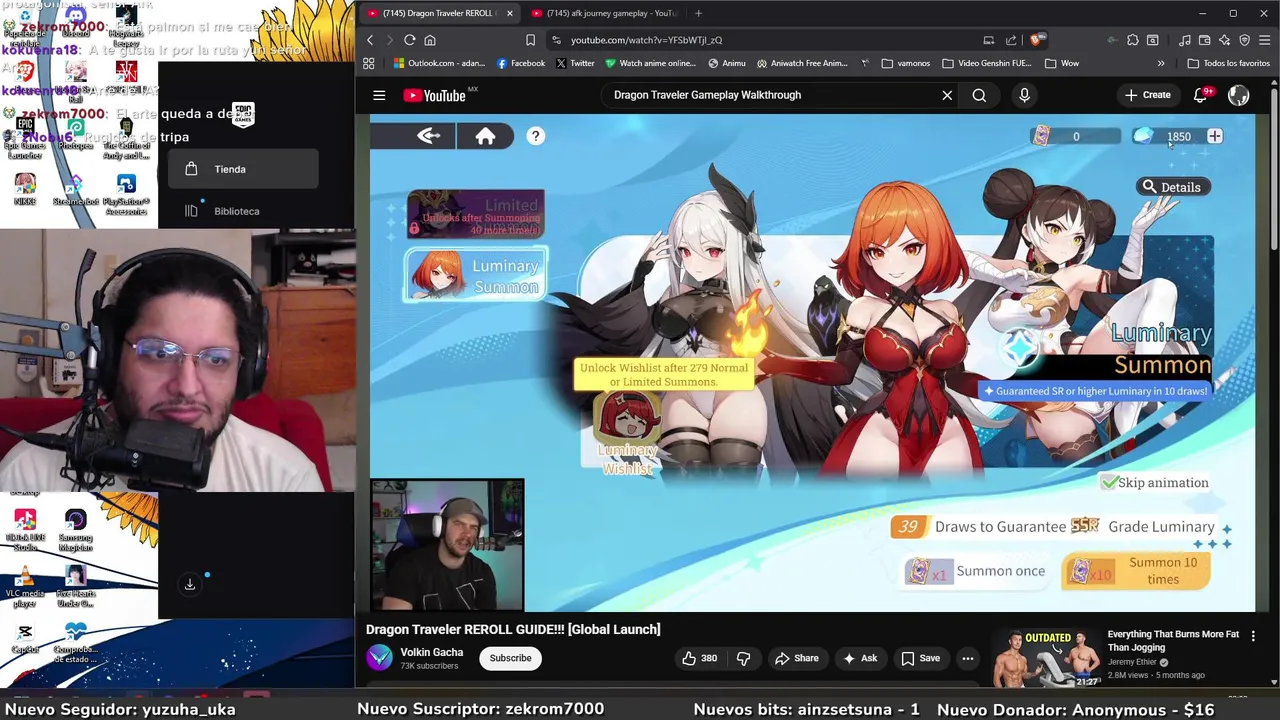Open a new browser tab

coord(698,13)
